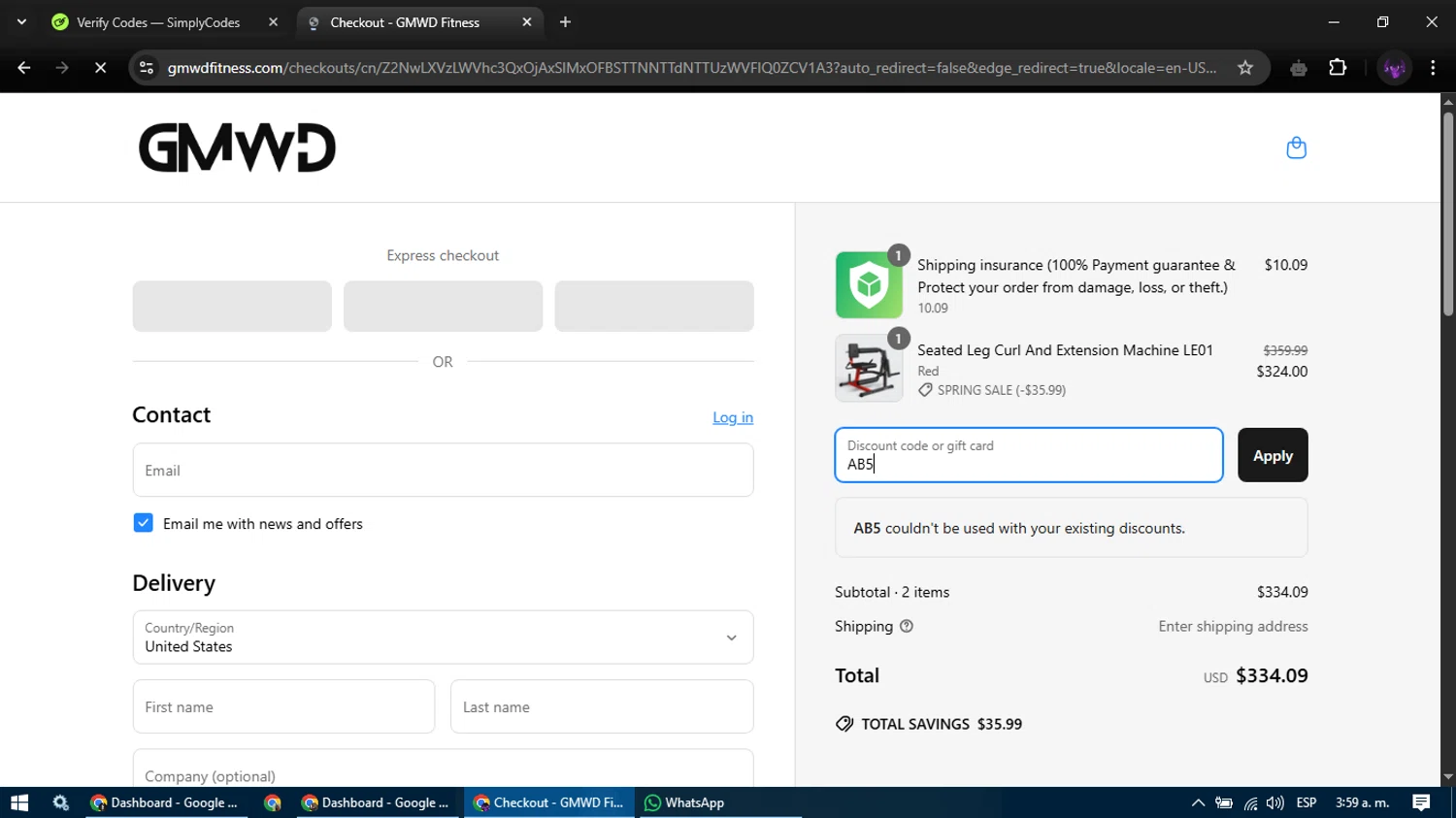Show hidden system tray icons
Screen dimensions: 1456x818
(x=1198, y=802)
